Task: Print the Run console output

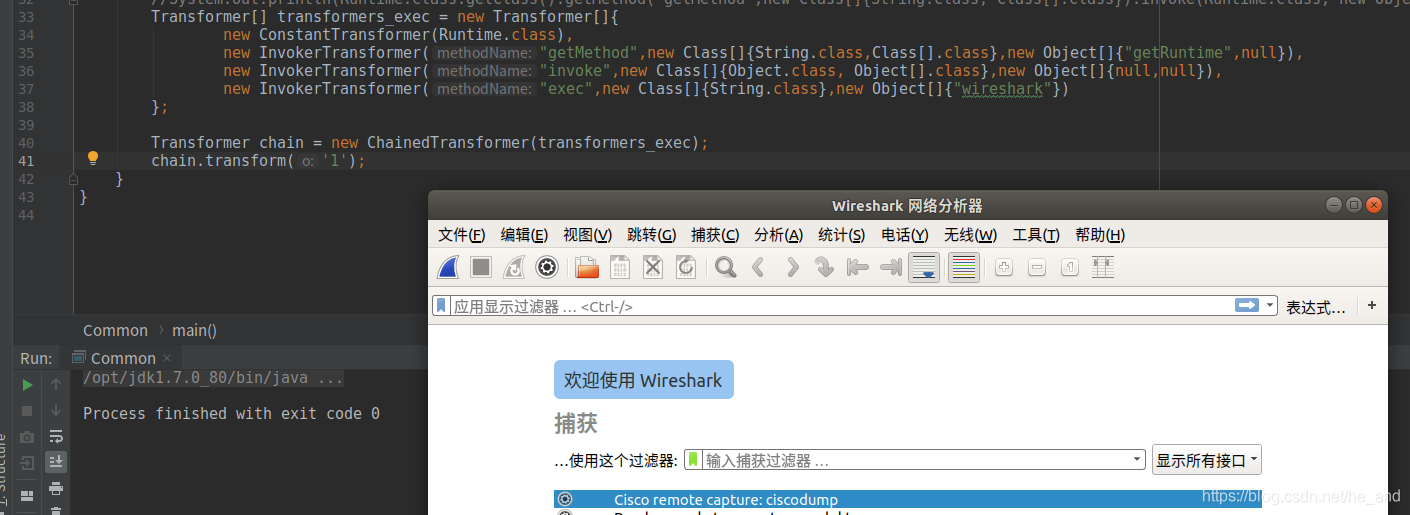Action: click(x=56, y=489)
